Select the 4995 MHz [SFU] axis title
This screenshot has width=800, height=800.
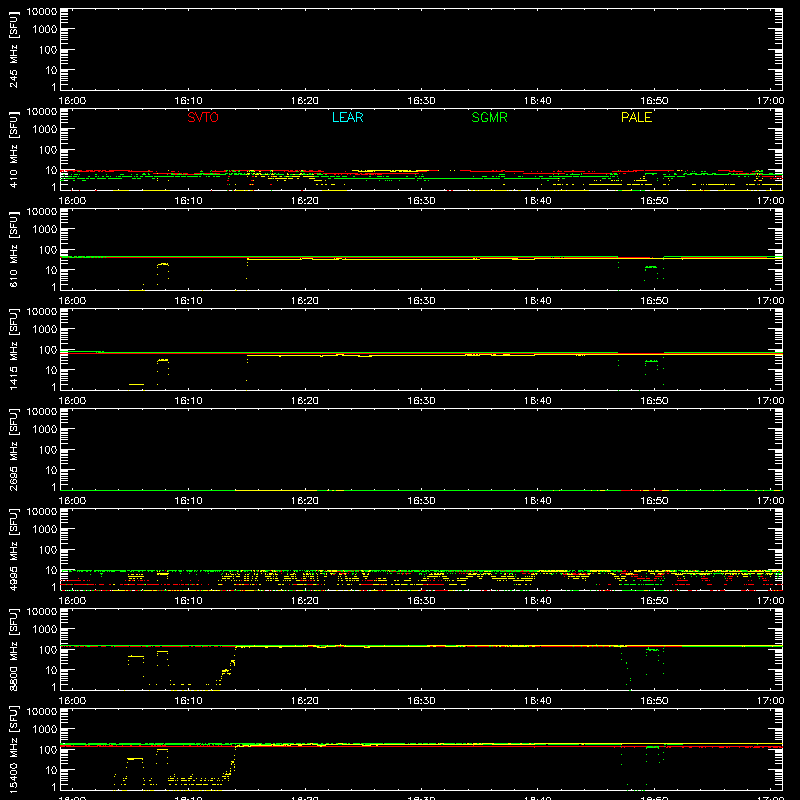click(14, 549)
